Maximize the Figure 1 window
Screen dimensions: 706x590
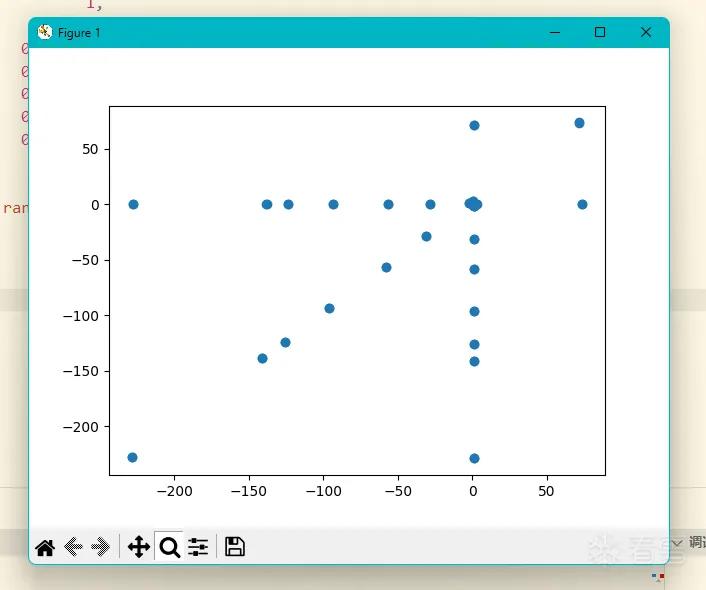(600, 32)
